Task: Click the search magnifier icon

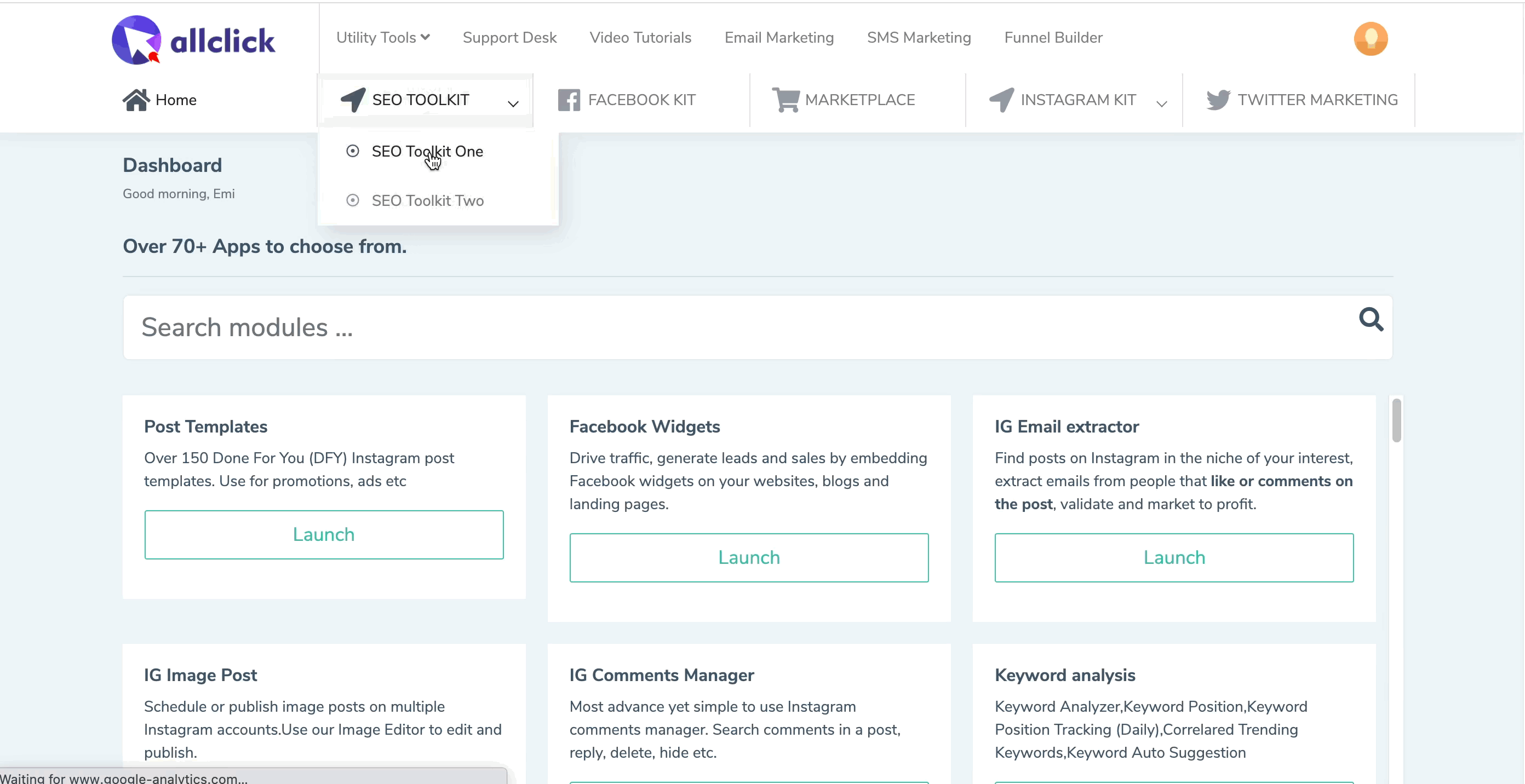Action: 1371,320
